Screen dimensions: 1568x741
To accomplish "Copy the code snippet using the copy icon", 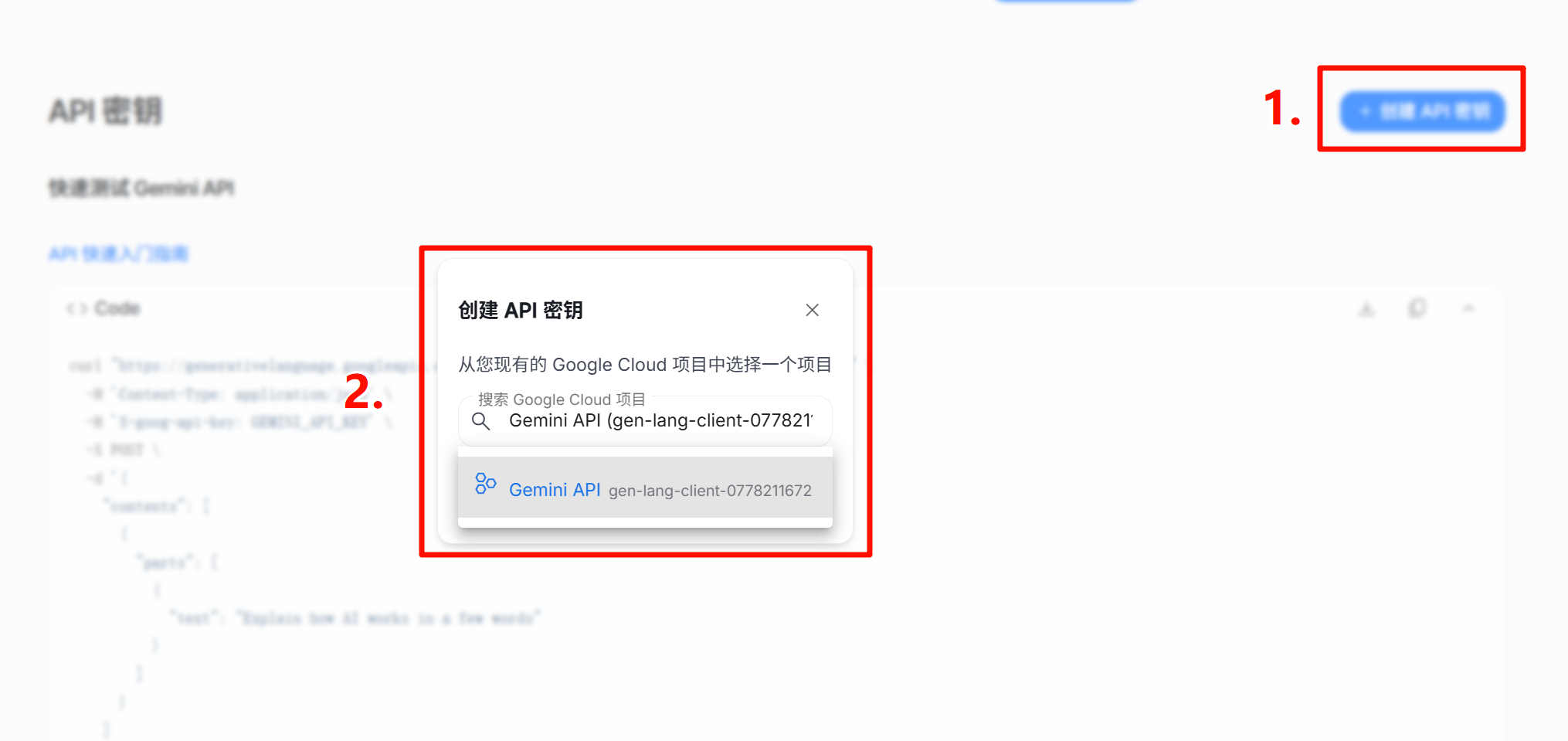I will click(x=1417, y=308).
